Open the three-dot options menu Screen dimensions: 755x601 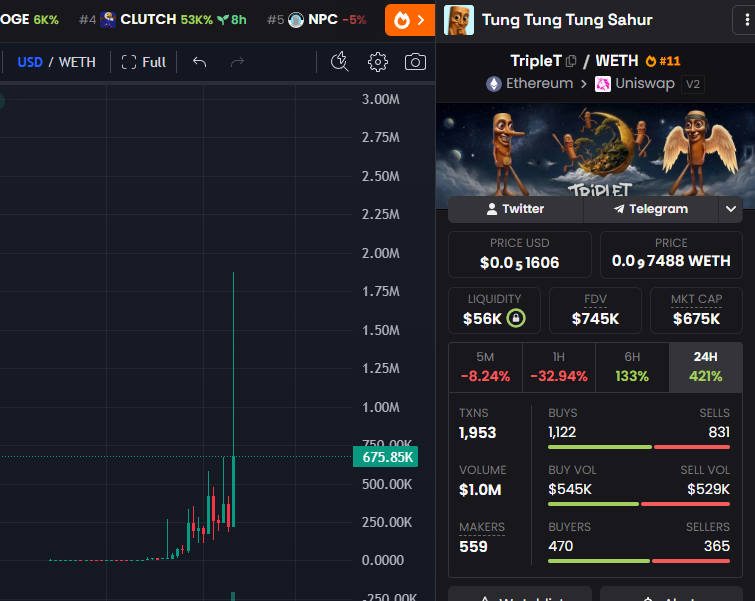pos(746,20)
